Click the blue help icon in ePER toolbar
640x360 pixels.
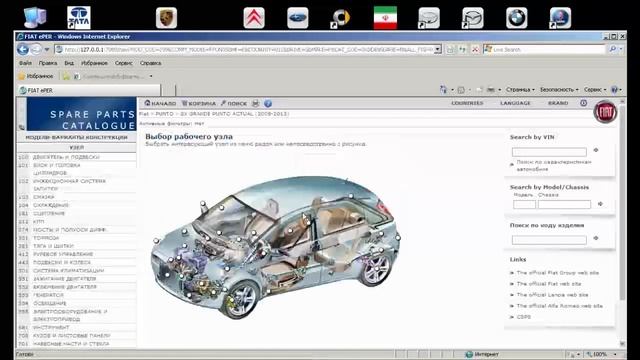point(268,103)
